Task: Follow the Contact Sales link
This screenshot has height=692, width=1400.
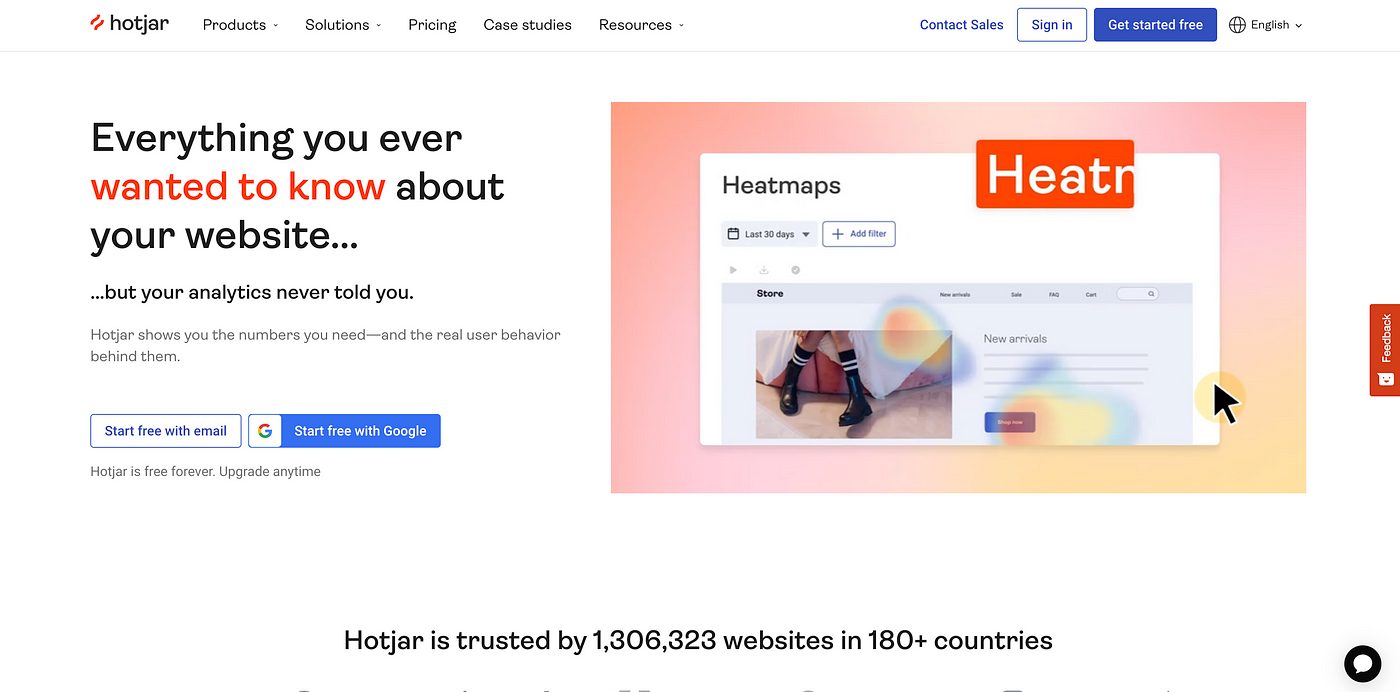Action: point(961,25)
